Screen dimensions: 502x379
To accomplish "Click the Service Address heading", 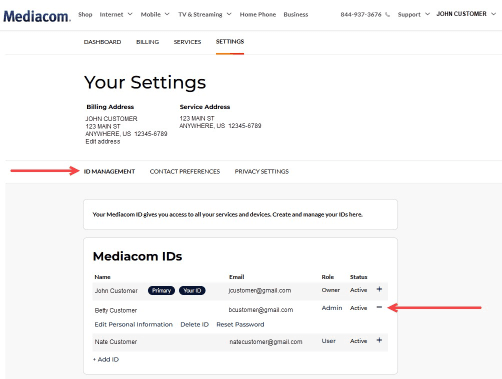I will [x=205, y=107].
